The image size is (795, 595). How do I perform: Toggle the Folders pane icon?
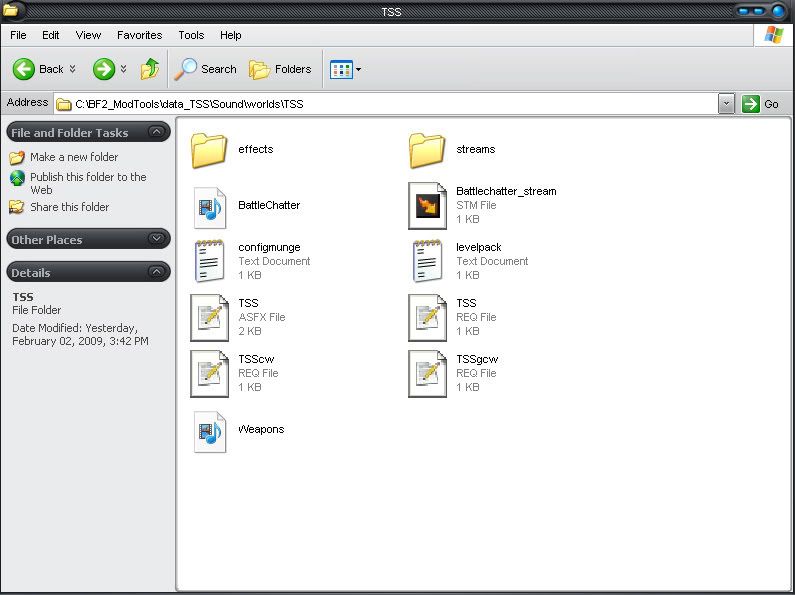[x=260, y=69]
